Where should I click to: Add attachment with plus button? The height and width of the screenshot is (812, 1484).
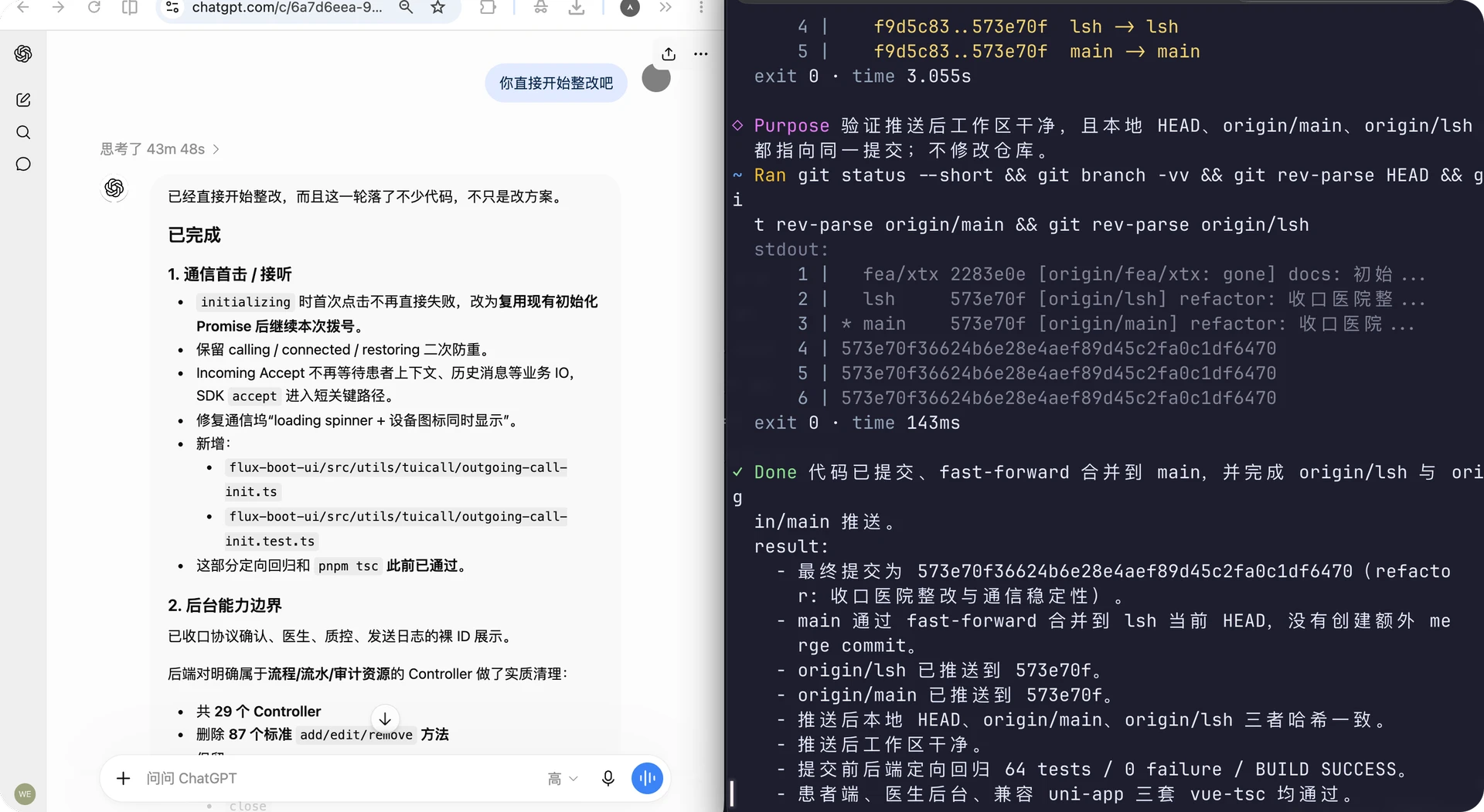pos(123,778)
